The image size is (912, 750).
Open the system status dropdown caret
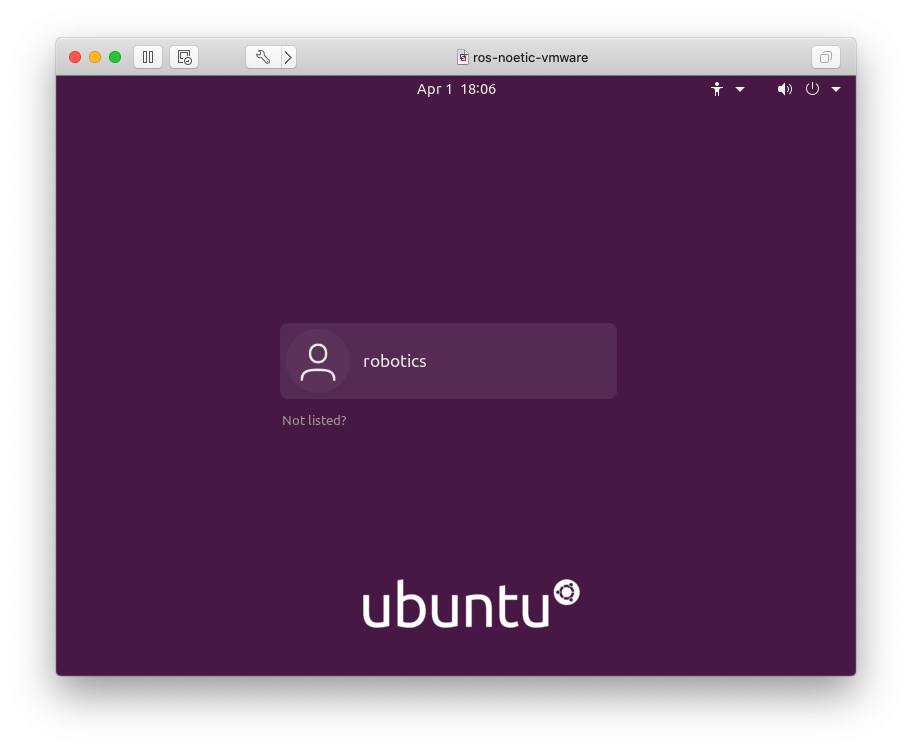click(x=836, y=89)
